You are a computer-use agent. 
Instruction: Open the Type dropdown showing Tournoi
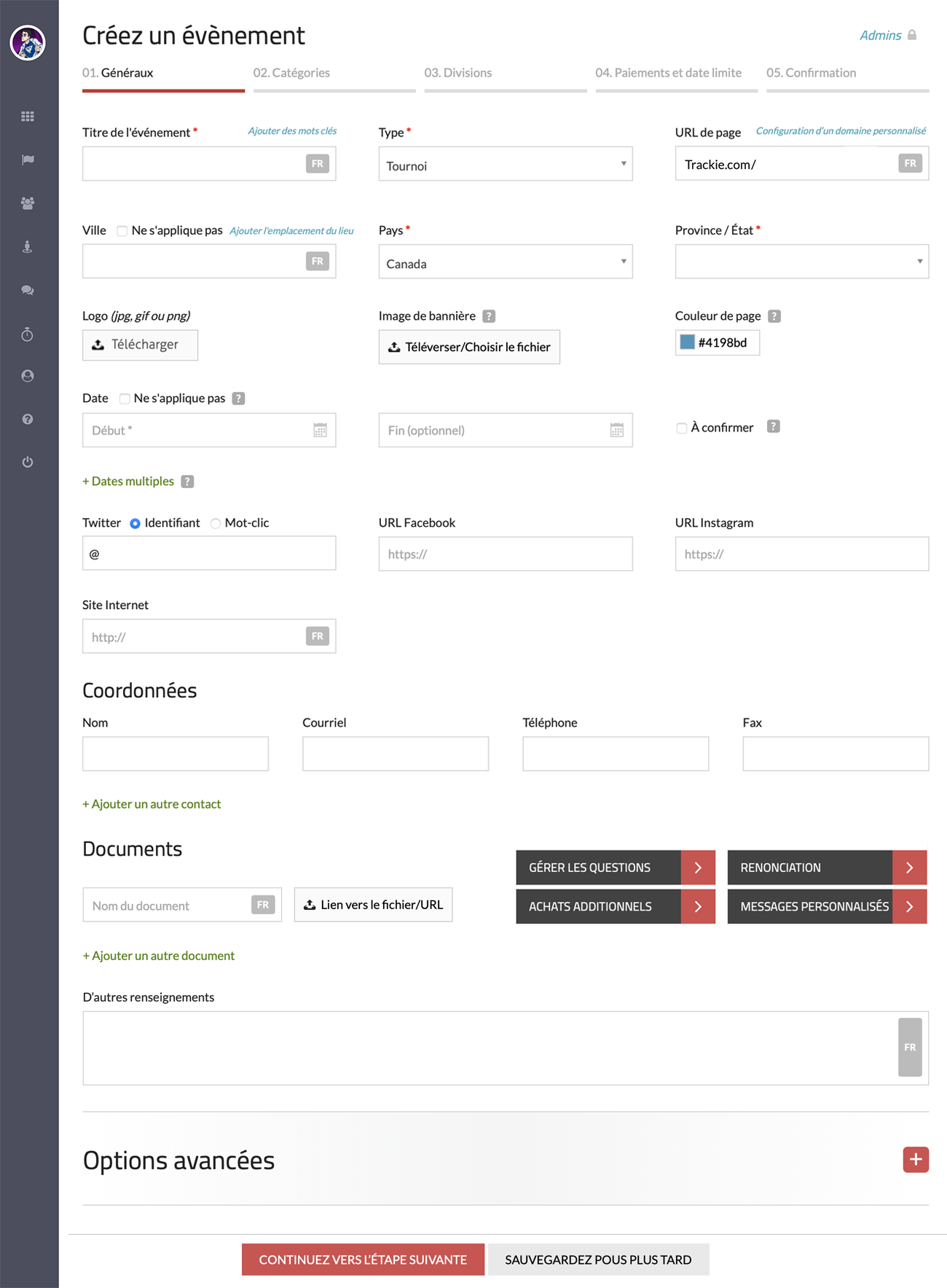point(505,164)
